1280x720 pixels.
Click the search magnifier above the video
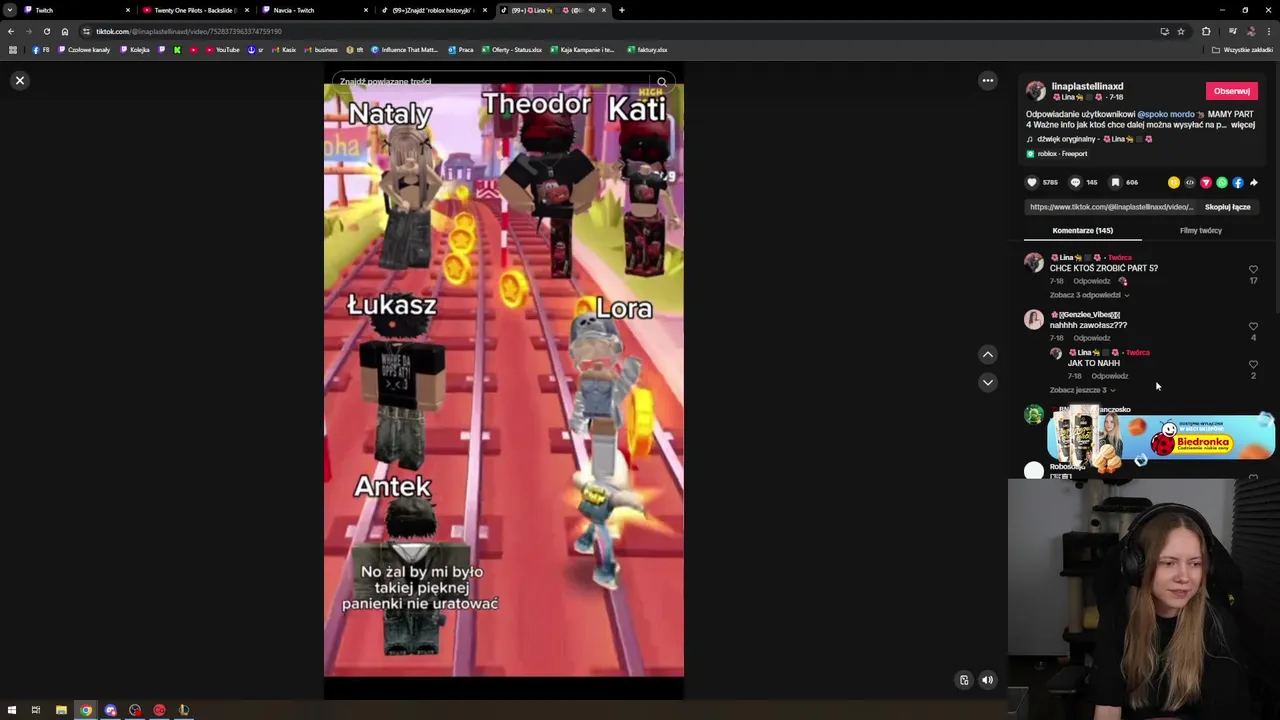click(x=662, y=82)
